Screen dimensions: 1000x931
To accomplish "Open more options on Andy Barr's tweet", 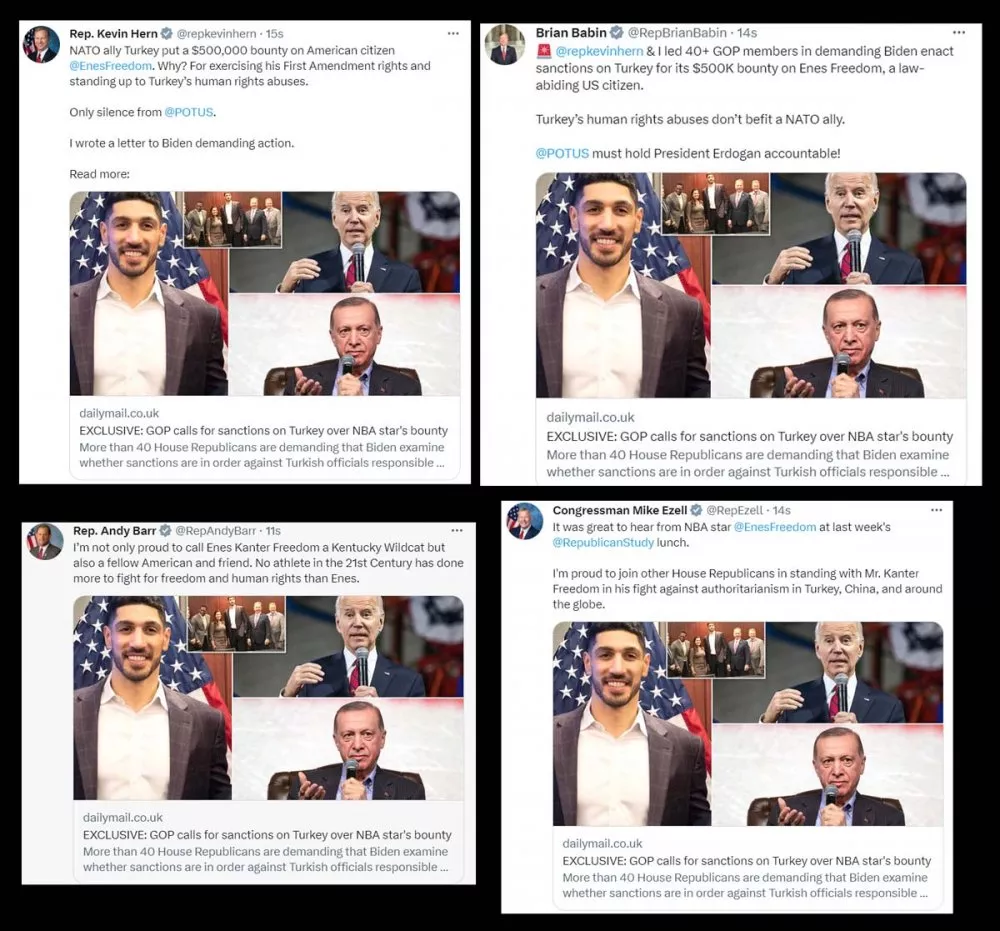I will pos(457,530).
